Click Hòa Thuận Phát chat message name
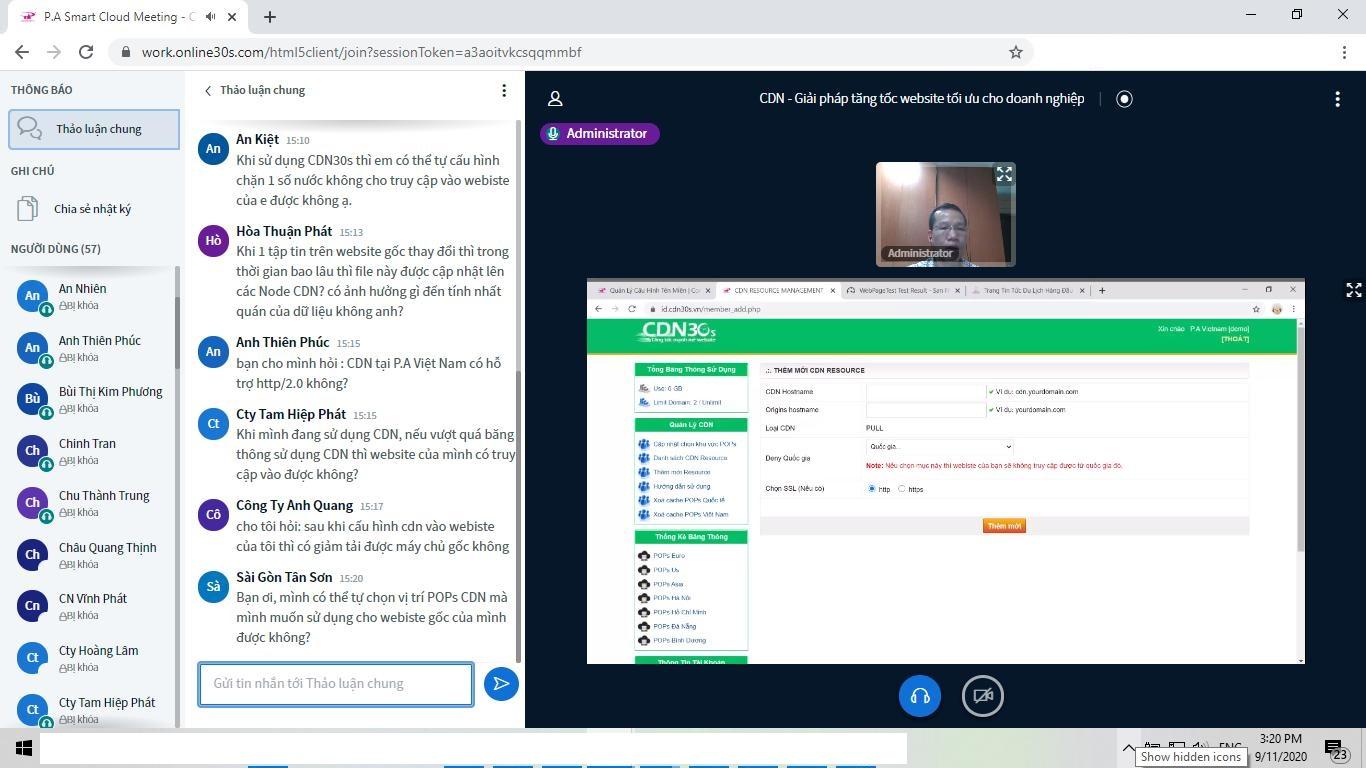This screenshot has width=1366, height=768. pyautogui.click(x=284, y=231)
